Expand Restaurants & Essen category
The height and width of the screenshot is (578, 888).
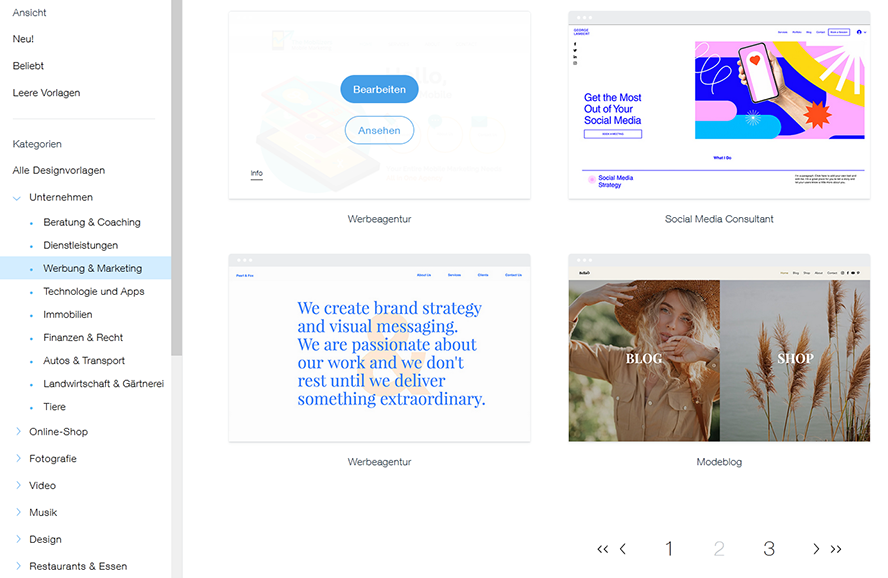(17, 566)
